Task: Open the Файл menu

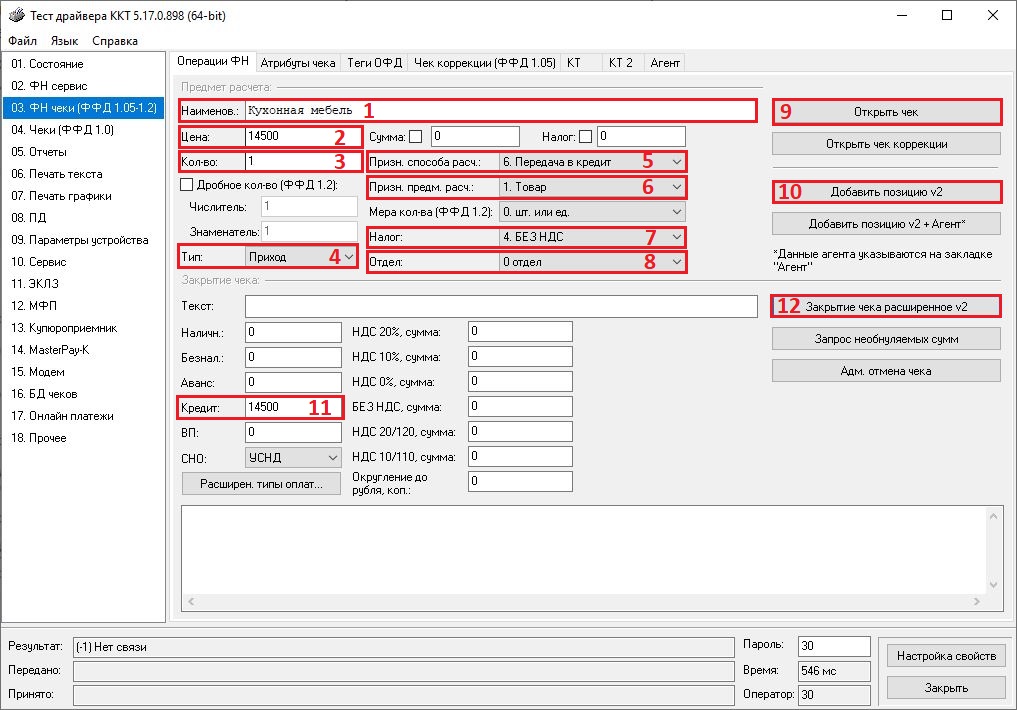Action: [x=22, y=41]
